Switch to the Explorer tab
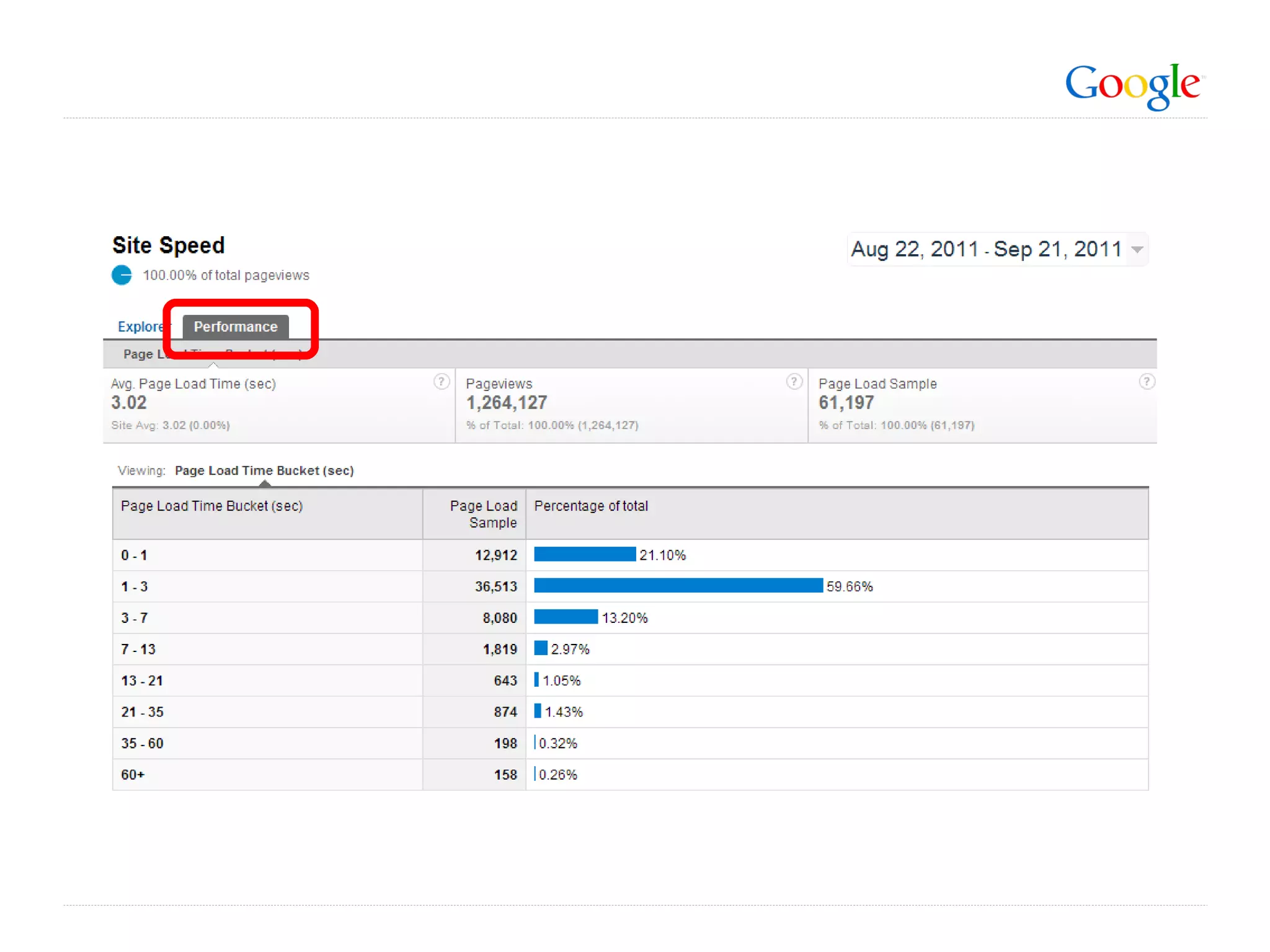Viewport: 1270px width, 952px height. point(140,327)
